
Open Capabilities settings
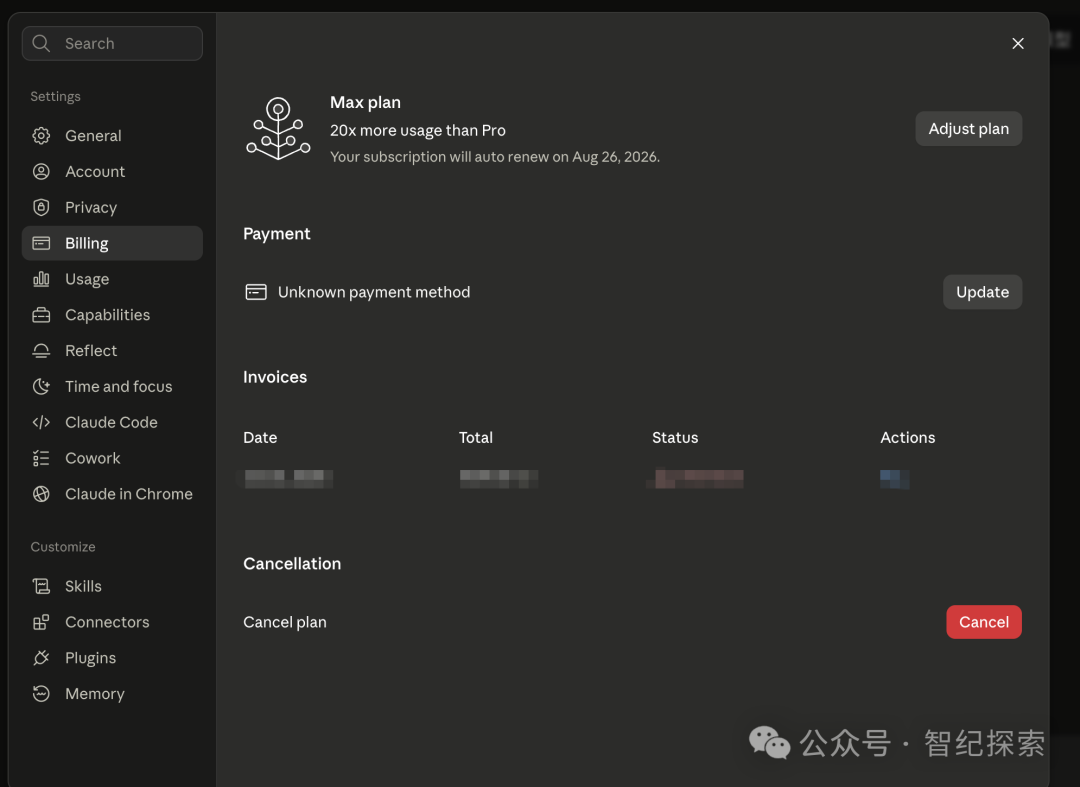click(x=112, y=315)
